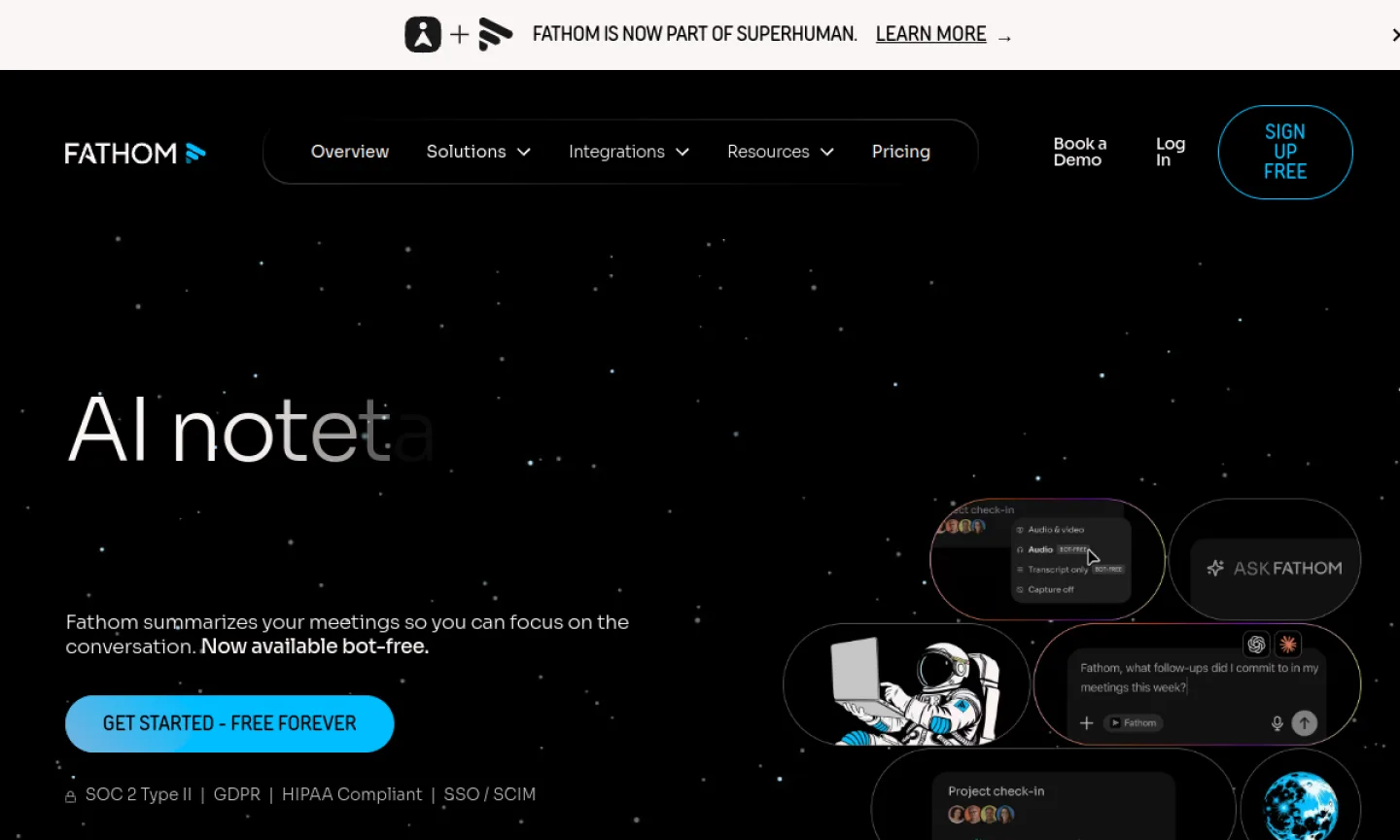Click the ChatGPT icon in the prompt card
Viewport: 1400px width, 840px height.
1256,644
